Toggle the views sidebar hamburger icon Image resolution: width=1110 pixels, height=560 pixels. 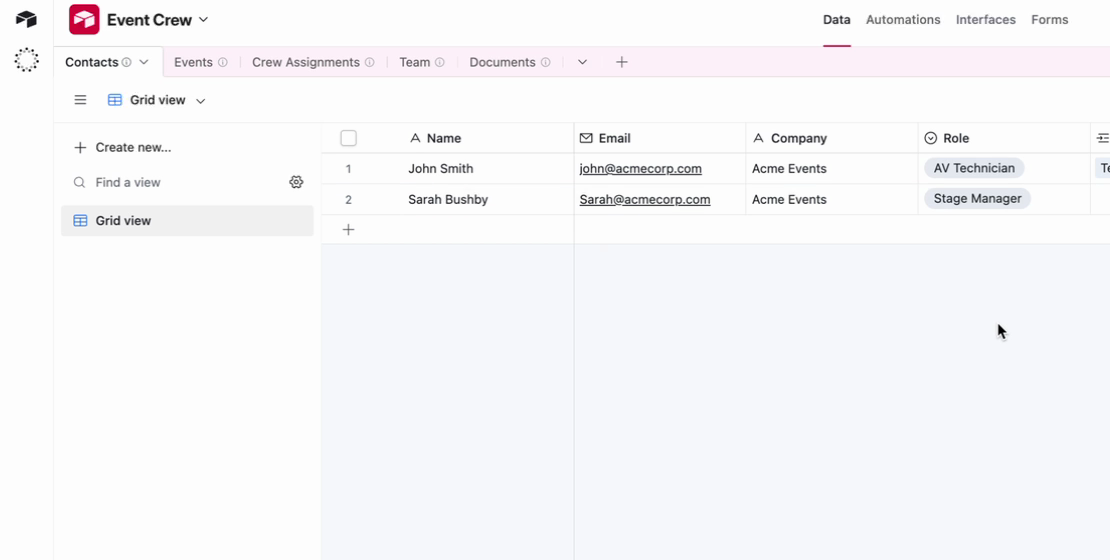pyautogui.click(x=81, y=100)
